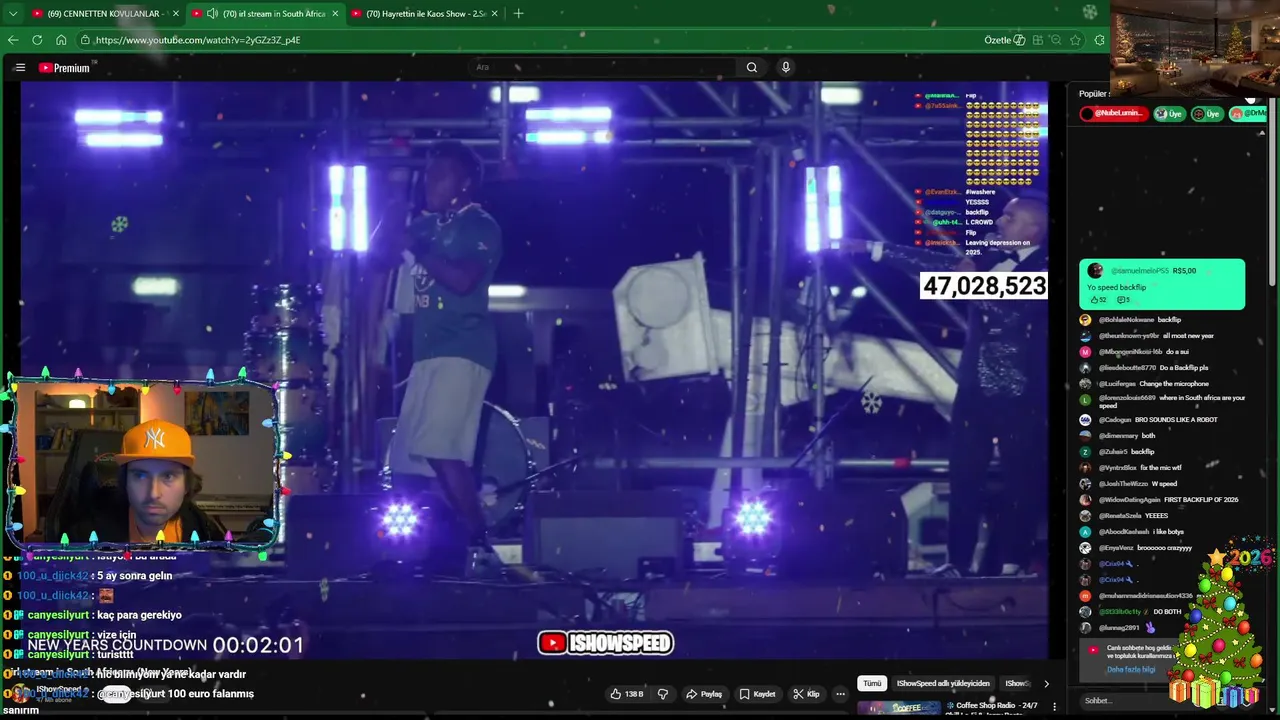This screenshot has height=720, width=1280.
Task: Focus the YouTube Ara search box
Action: click(602, 67)
